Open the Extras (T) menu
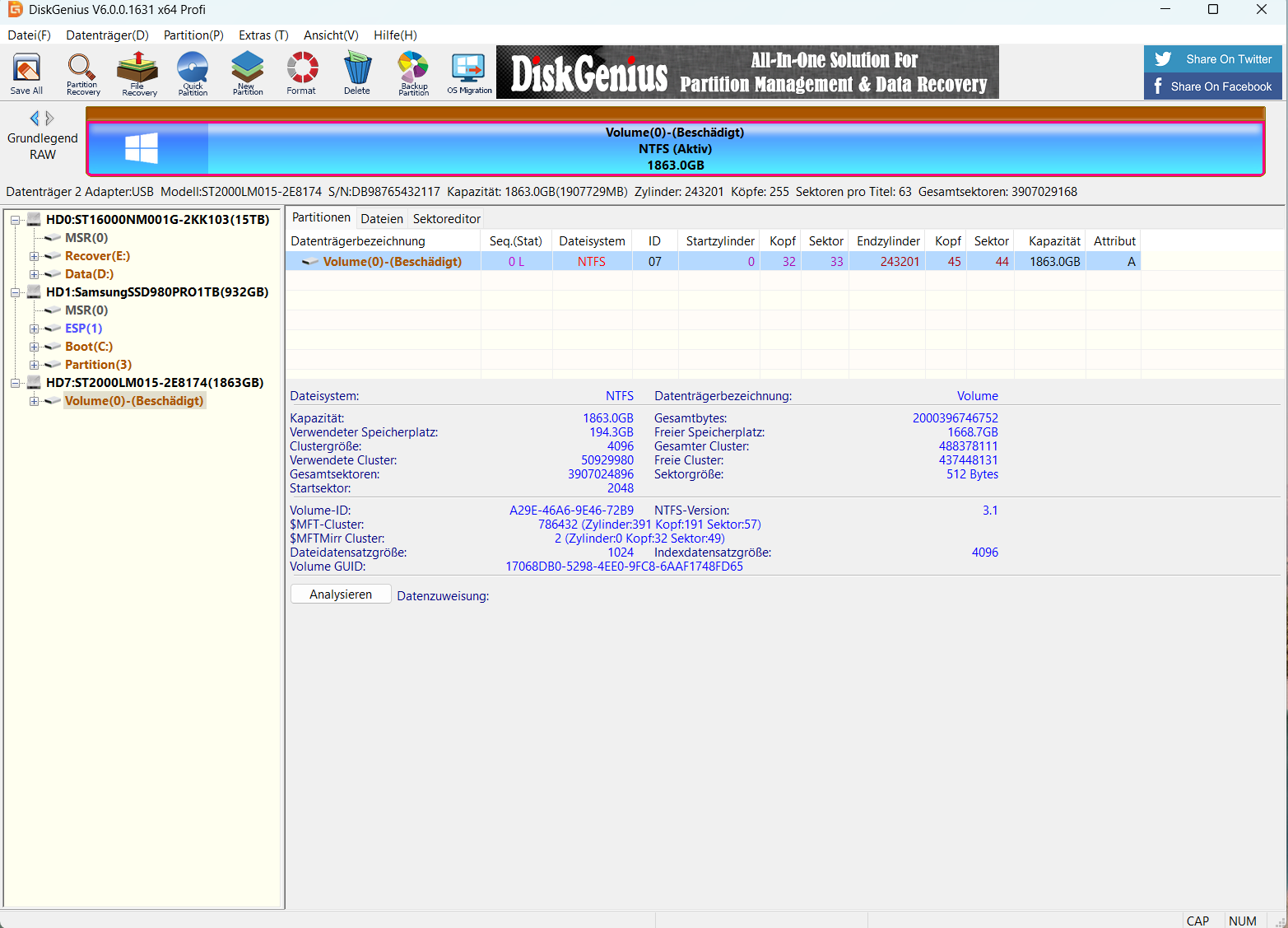Image resolution: width=1288 pixels, height=928 pixels. 263,35
